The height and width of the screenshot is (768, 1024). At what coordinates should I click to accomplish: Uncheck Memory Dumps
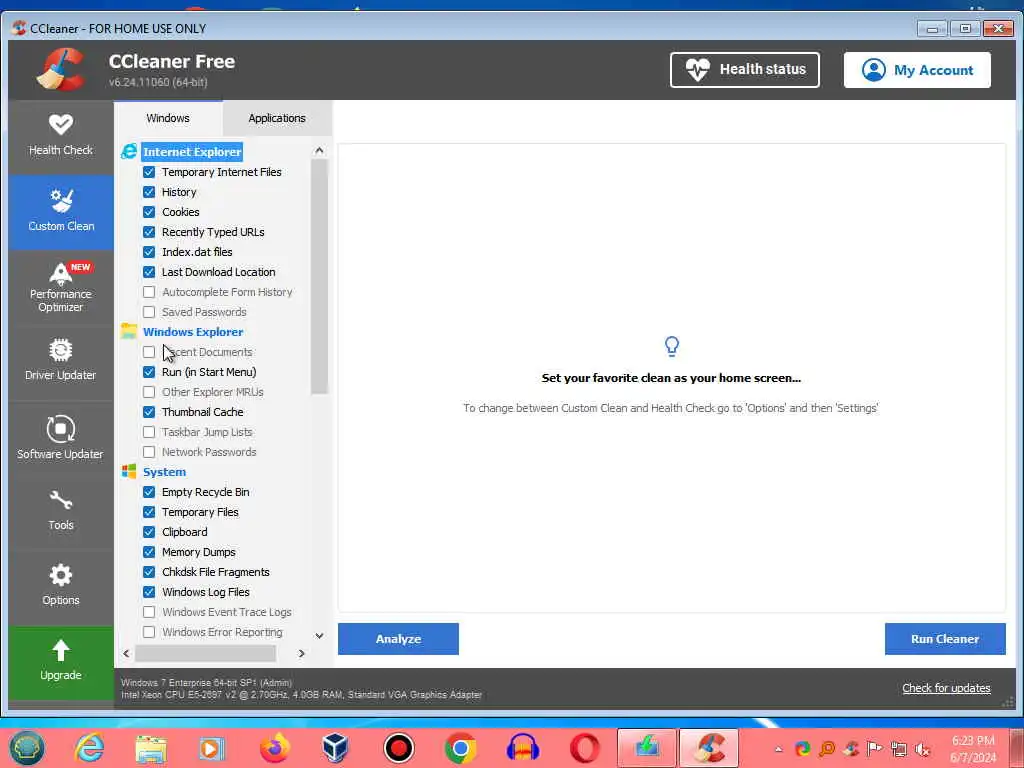pos(149,552)
